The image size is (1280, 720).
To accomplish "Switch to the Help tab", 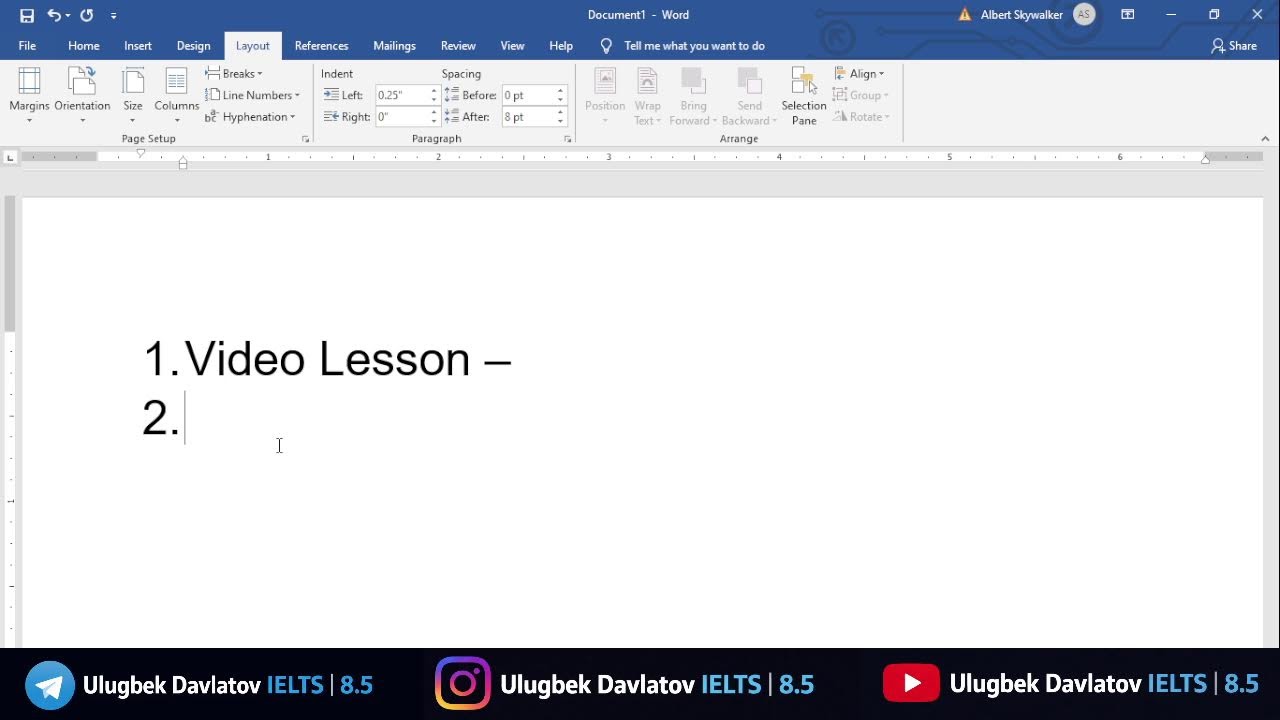I will click(x=561, y=46).
